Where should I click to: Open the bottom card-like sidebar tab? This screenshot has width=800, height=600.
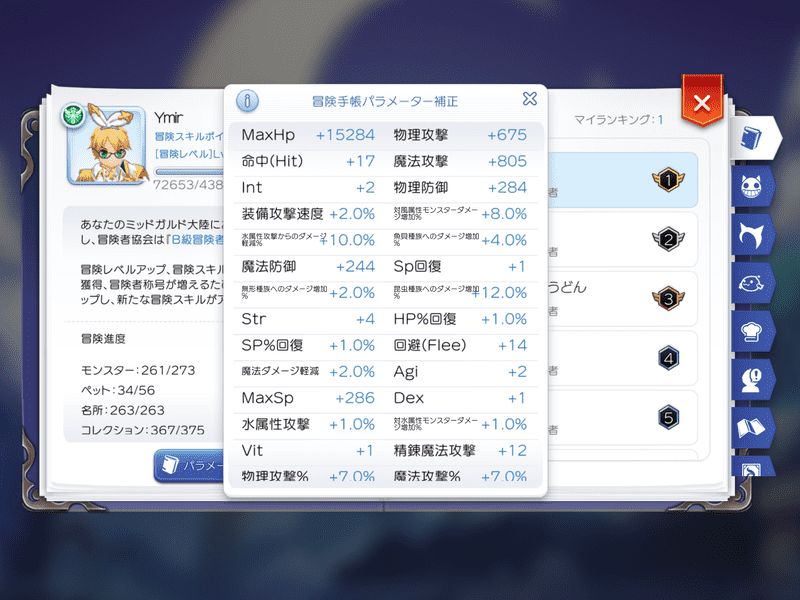point(752,466)
